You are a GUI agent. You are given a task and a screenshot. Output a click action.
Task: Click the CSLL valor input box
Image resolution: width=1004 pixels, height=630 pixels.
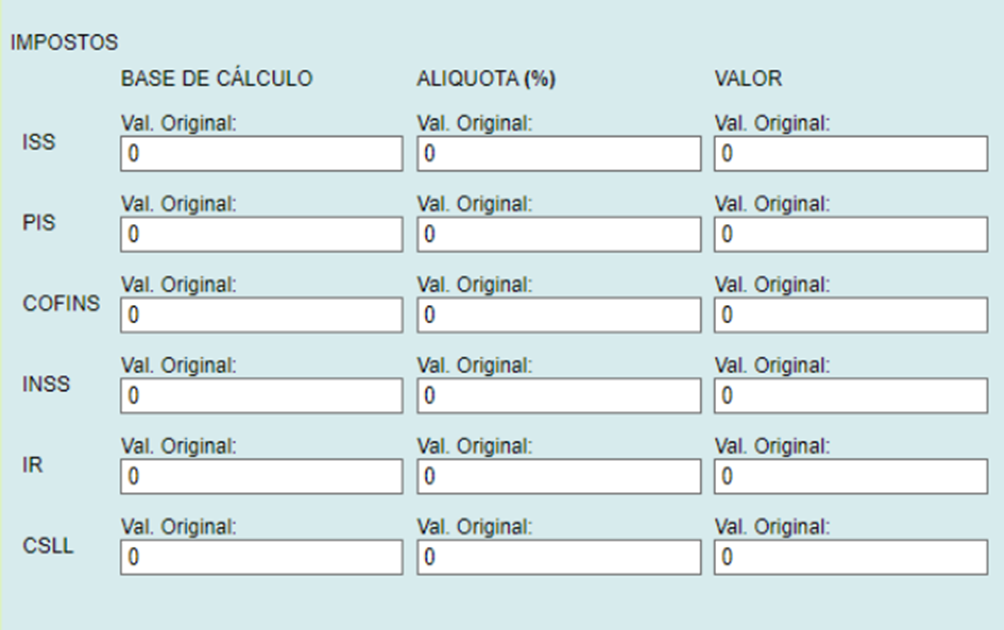point(851,558)
